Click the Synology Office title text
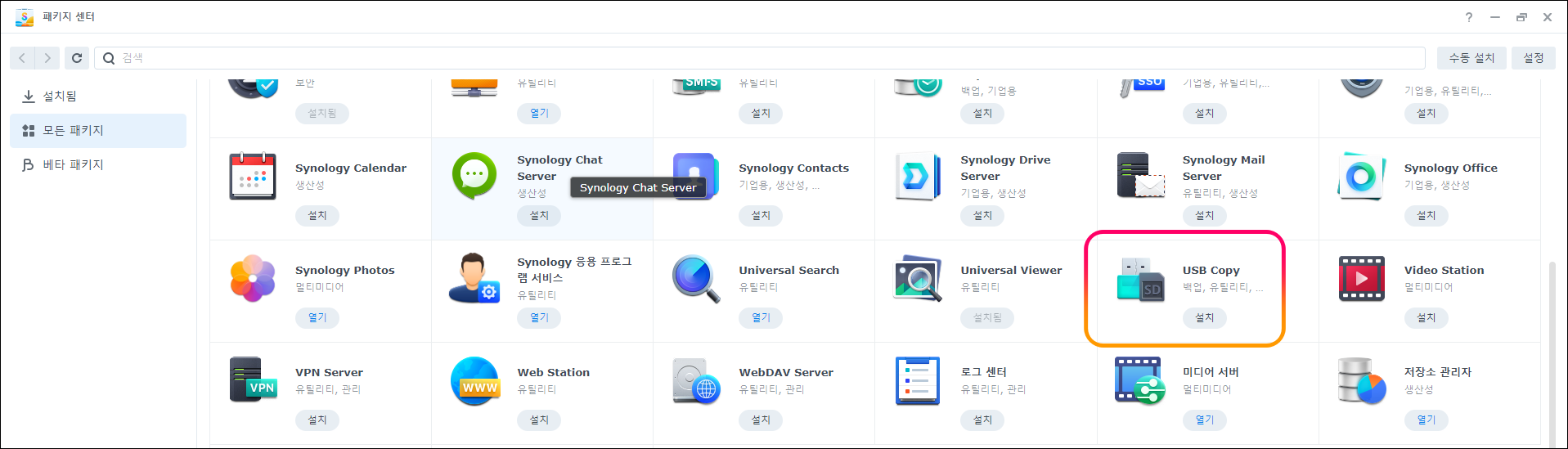 pyautogui.click(x=1450, y=168)
